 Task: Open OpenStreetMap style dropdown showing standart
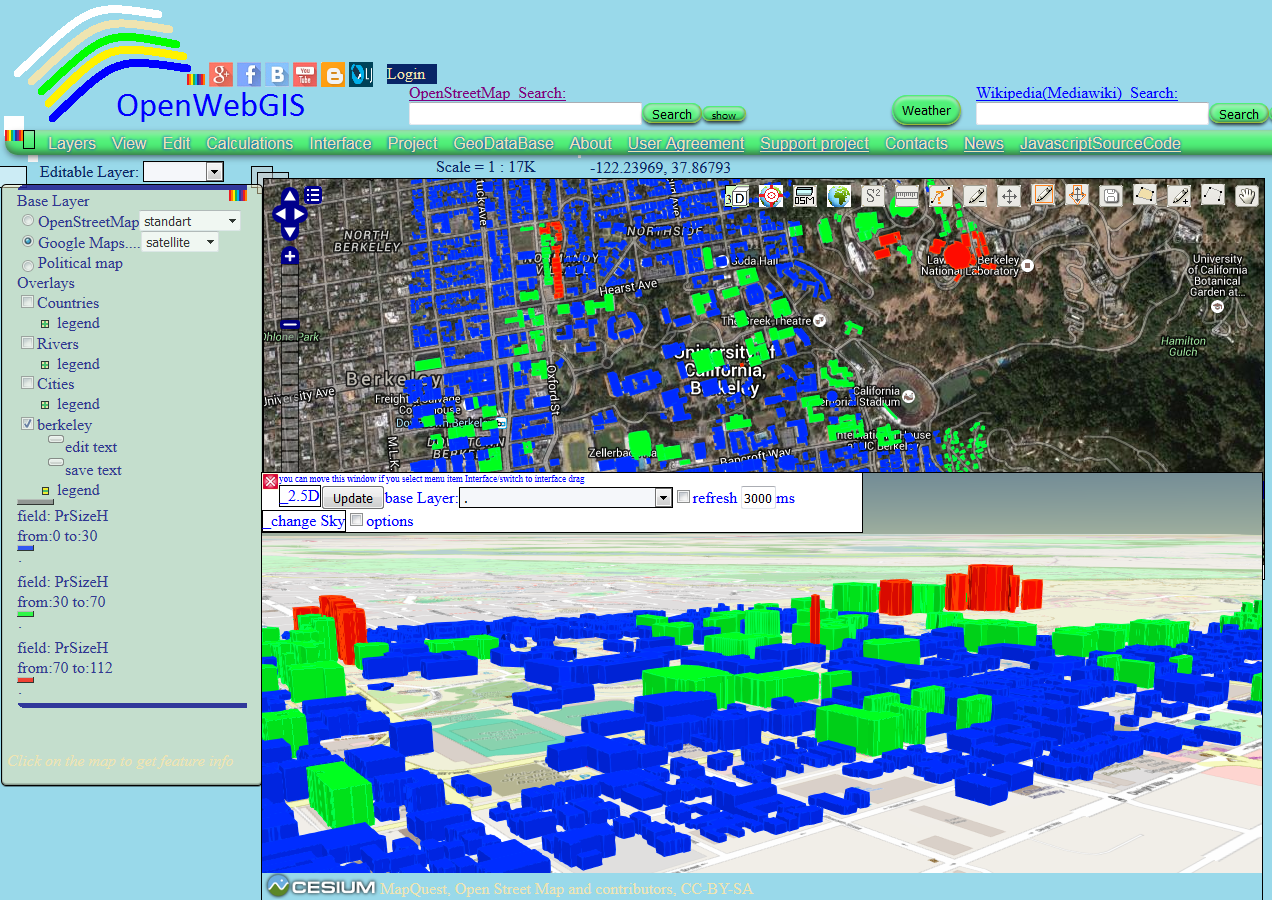pos(191,221)
